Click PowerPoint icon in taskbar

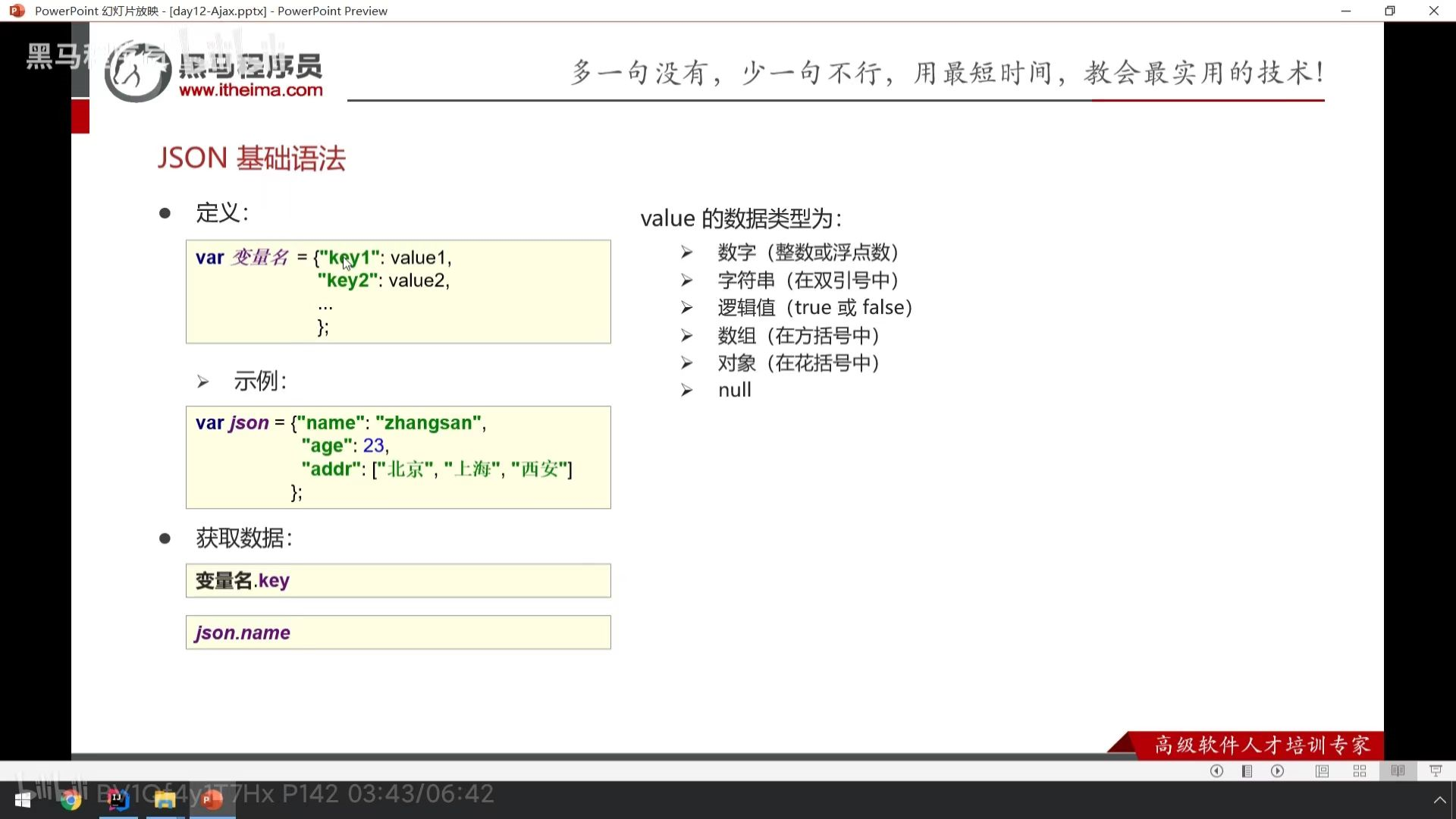tap(212, 800)
